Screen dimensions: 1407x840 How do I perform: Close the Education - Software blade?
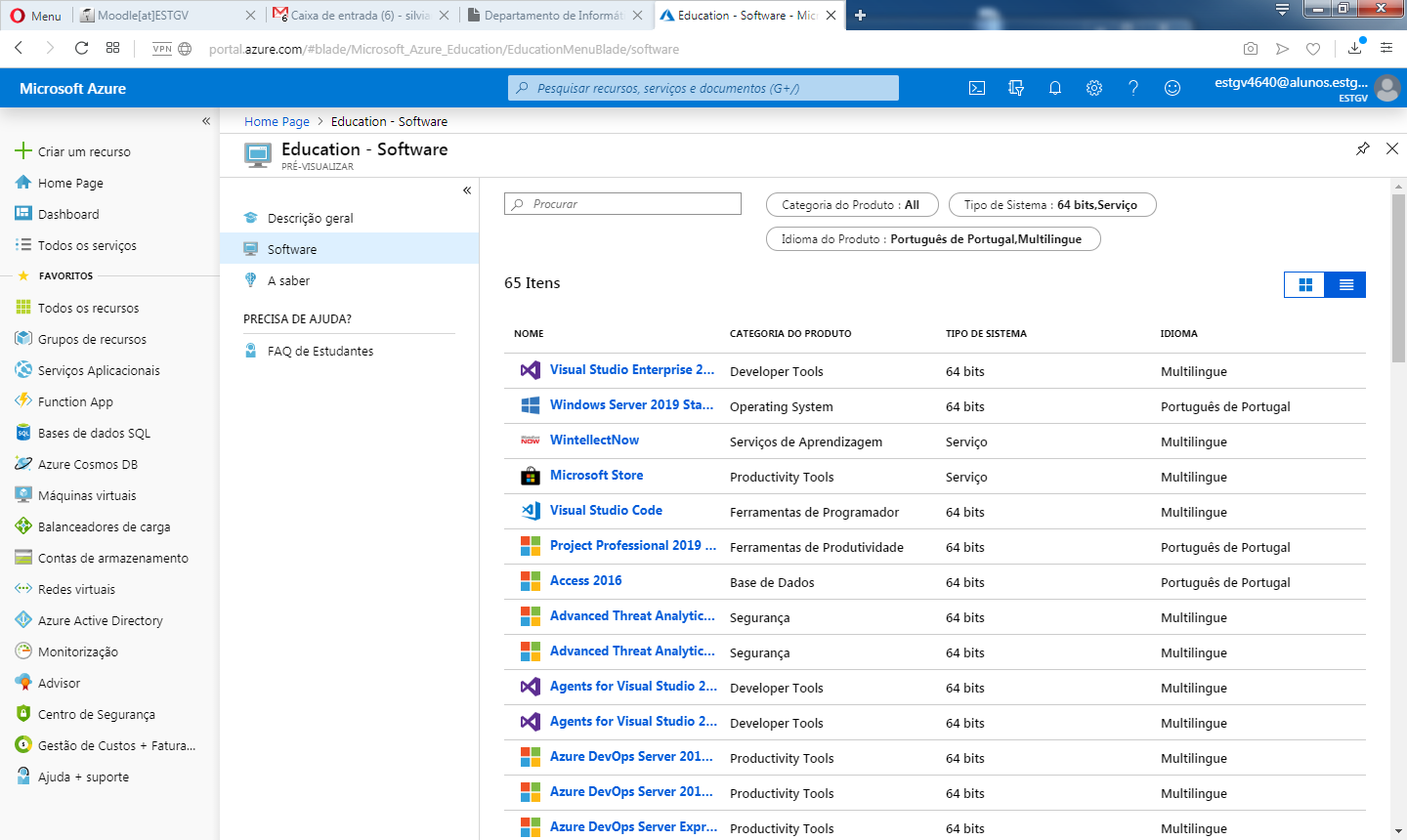point(1392,148)
